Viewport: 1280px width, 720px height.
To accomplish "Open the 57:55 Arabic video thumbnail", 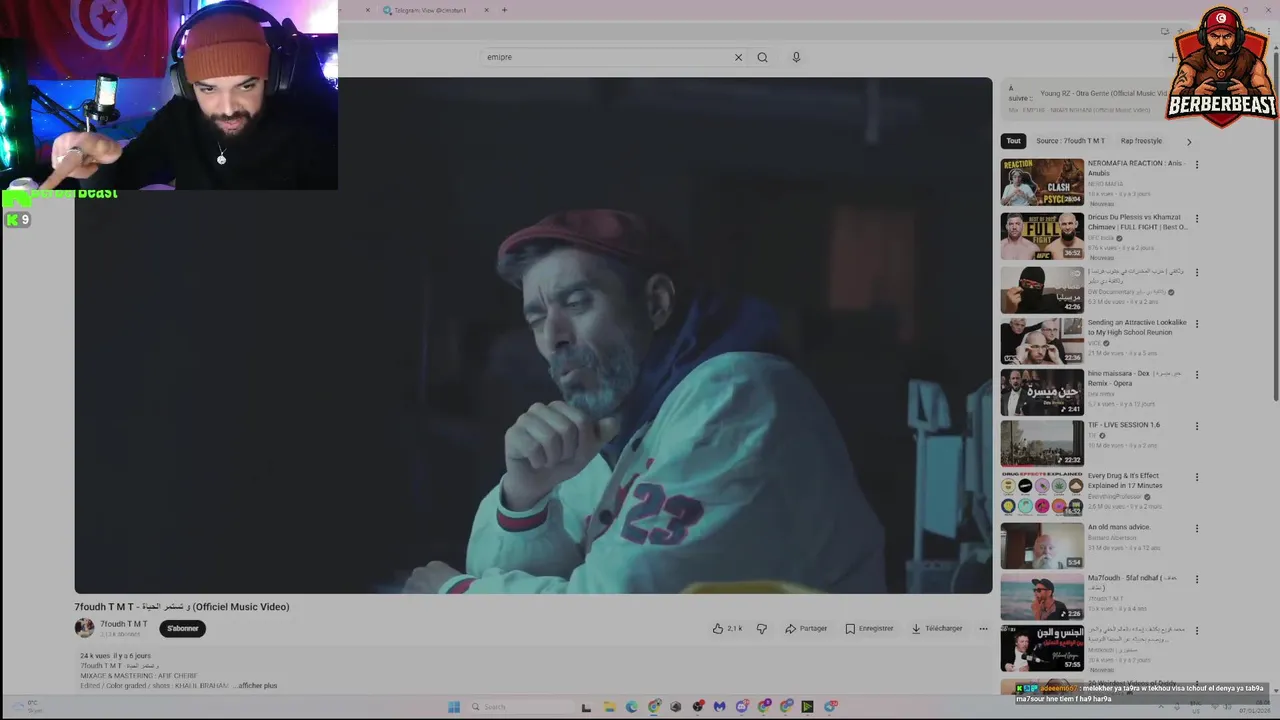I will [x=1042, y=648].
